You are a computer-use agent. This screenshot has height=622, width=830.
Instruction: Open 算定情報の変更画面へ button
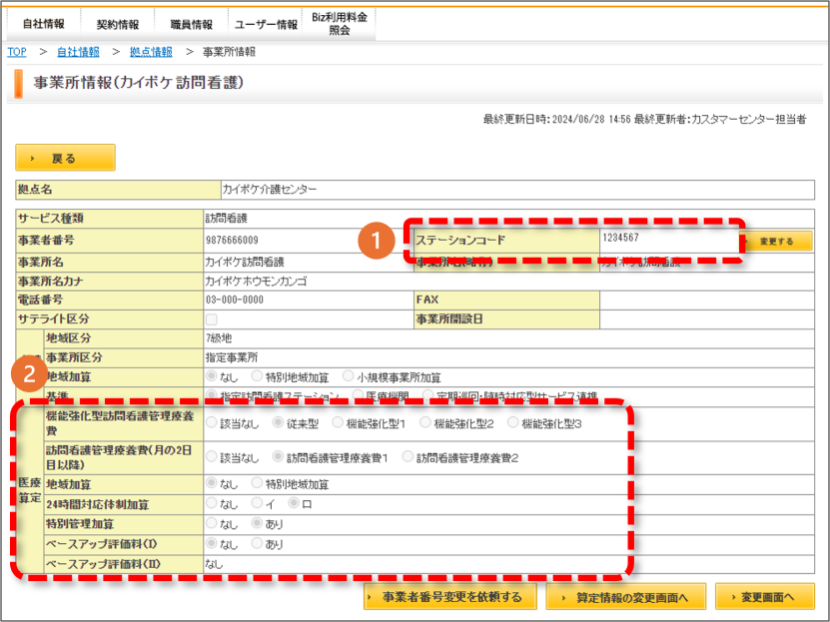(626, 597)
